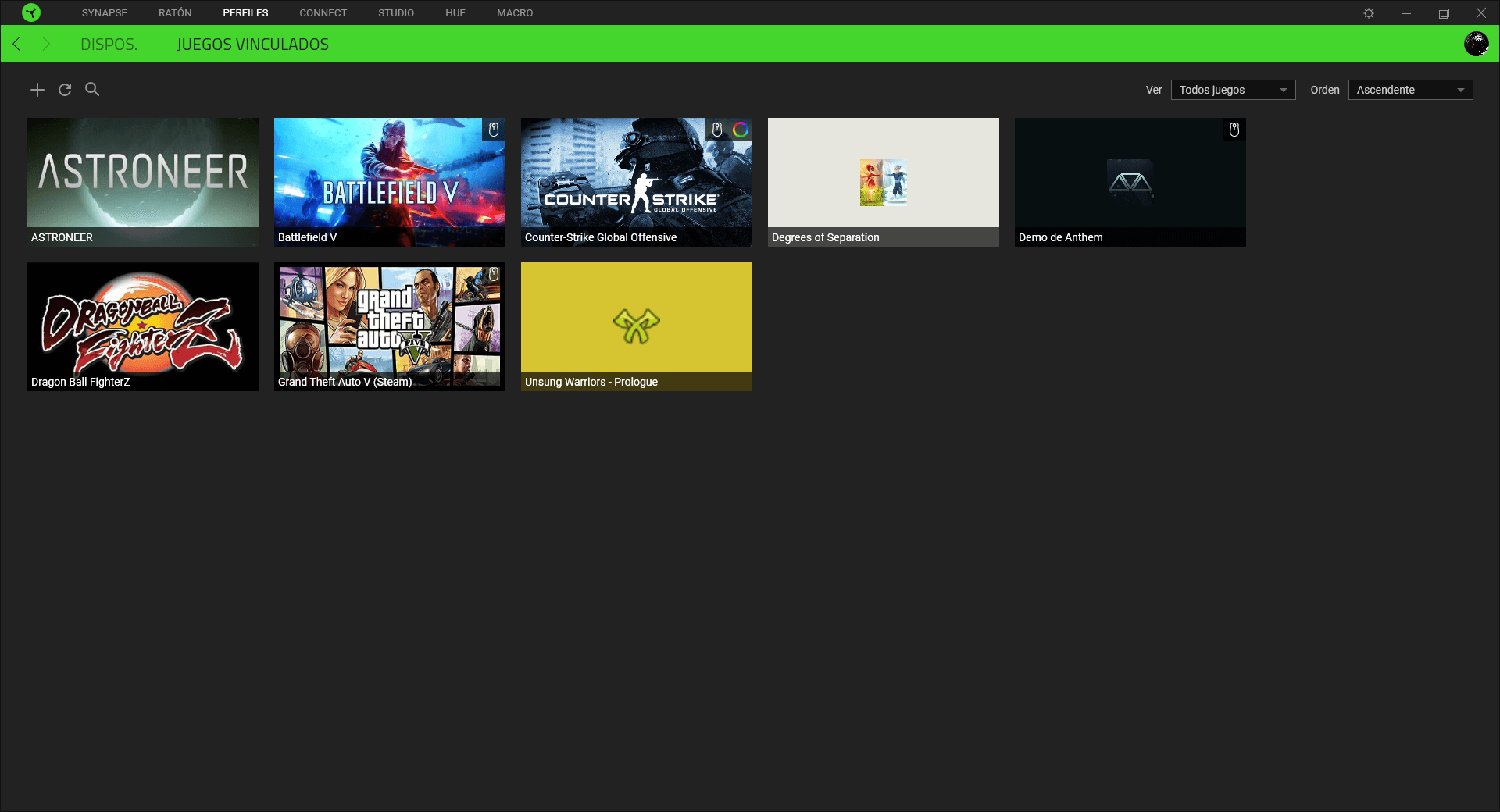Viewport: 1500px width, 812px height.
Task: Open Unsung Warriors - Prologue card
Action: (x=637, y=326)
